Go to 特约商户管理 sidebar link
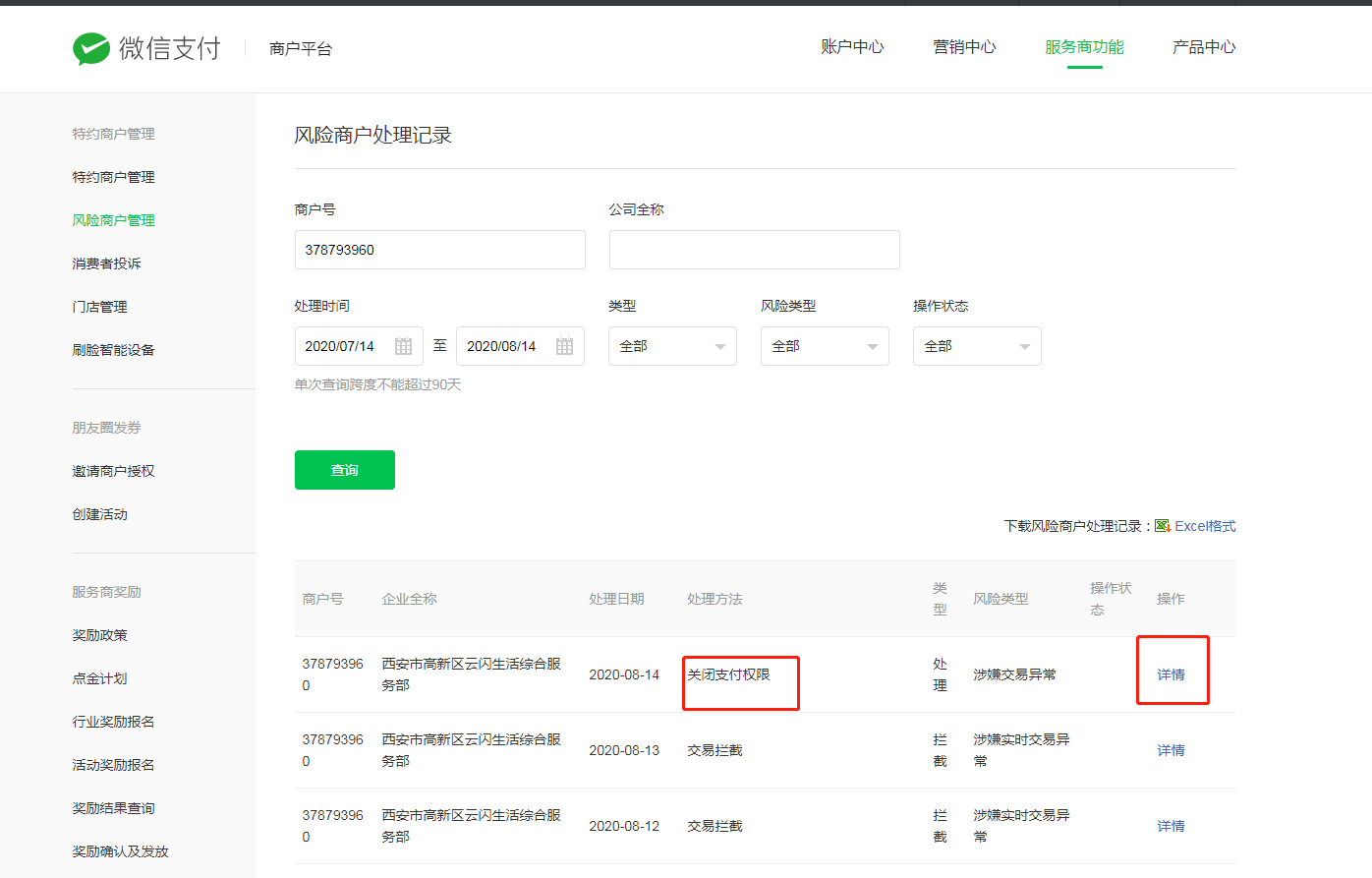The image size is (1372, 878). click(113, 177)
